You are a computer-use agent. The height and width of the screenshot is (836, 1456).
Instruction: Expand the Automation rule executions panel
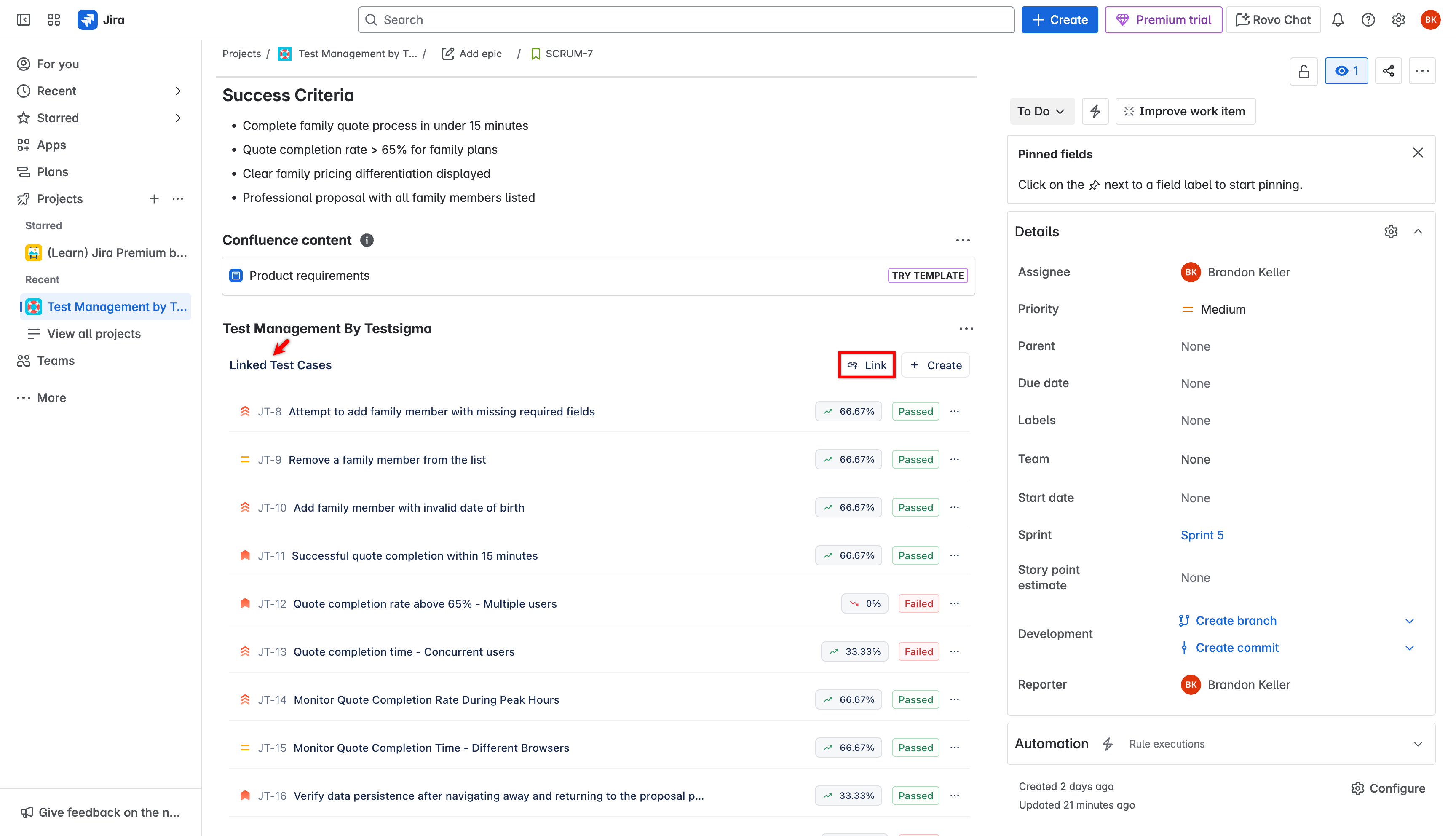[1418, 744]
